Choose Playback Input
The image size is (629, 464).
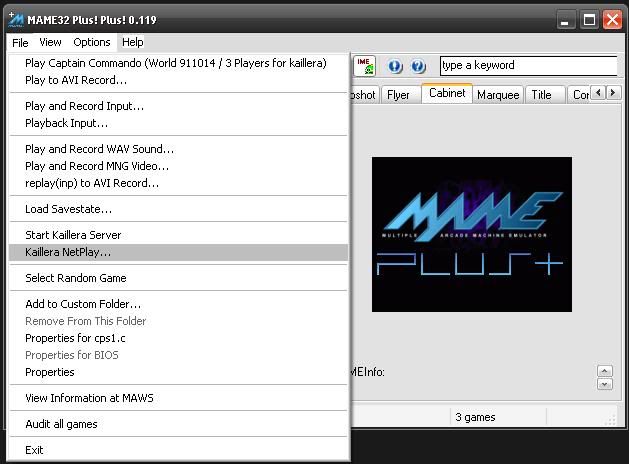click(x=179, y=123)
